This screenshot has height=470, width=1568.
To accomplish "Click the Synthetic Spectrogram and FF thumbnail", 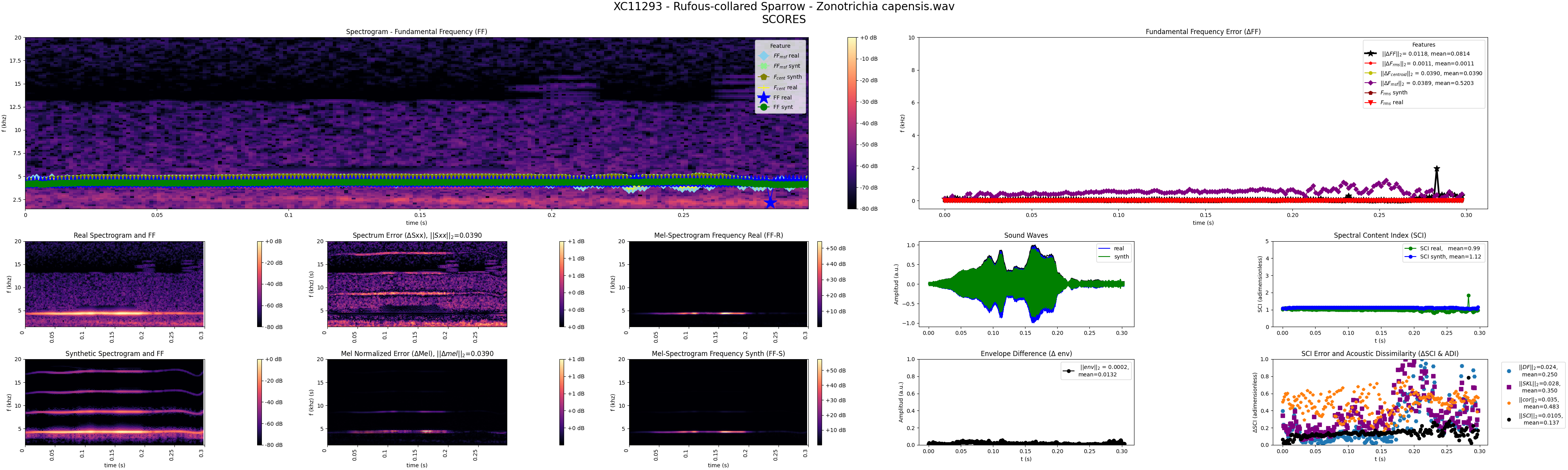I will tap(114, 402).
